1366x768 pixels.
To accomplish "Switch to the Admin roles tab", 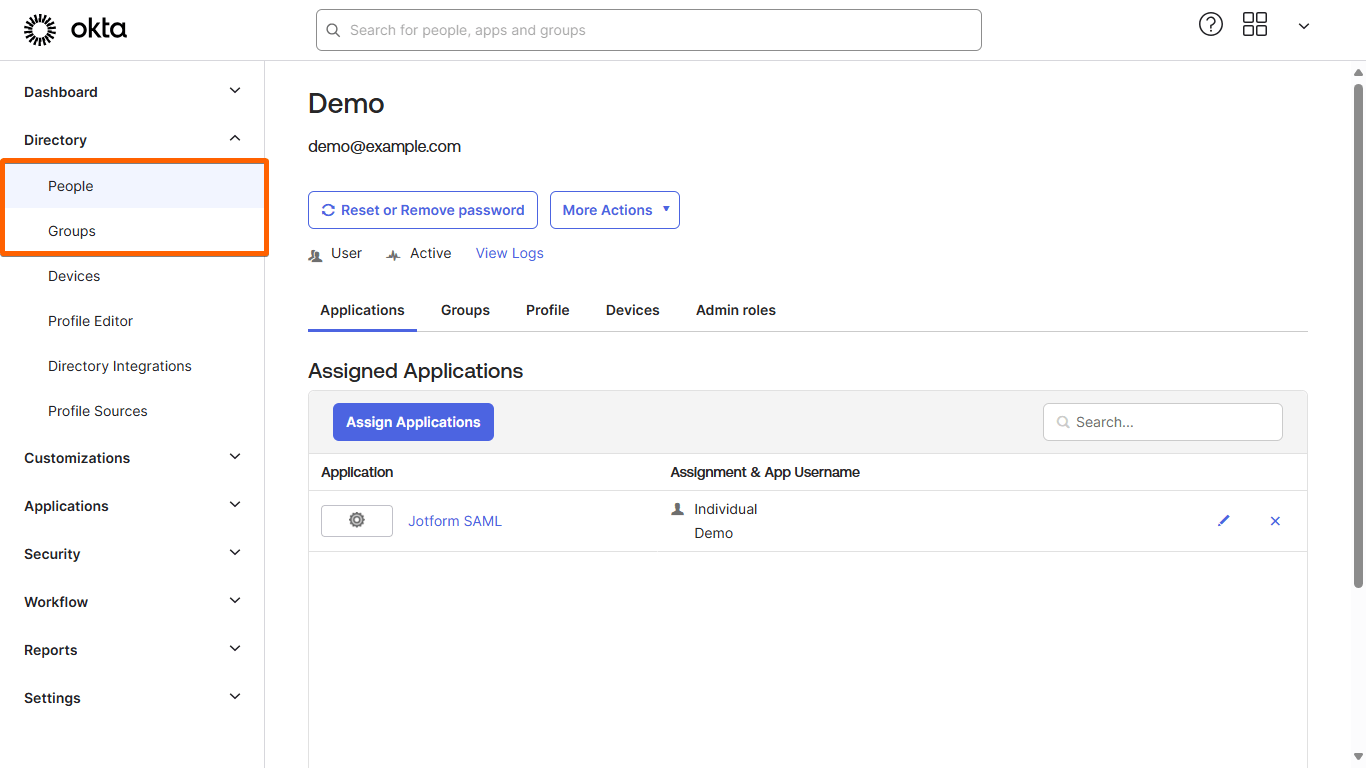I will 735,310.
